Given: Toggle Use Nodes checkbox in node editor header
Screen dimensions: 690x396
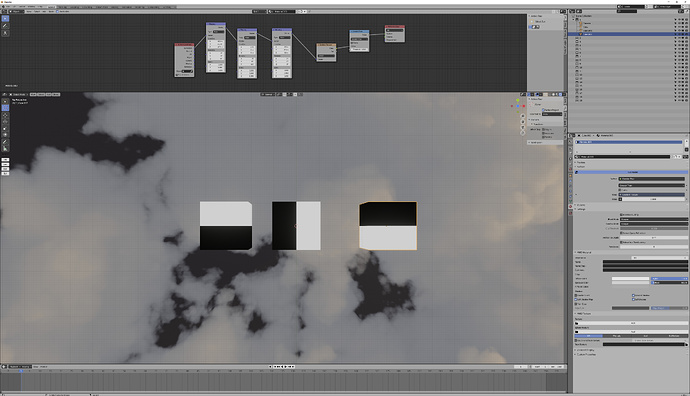Looking at the screenshot, I should pos(57,11).
